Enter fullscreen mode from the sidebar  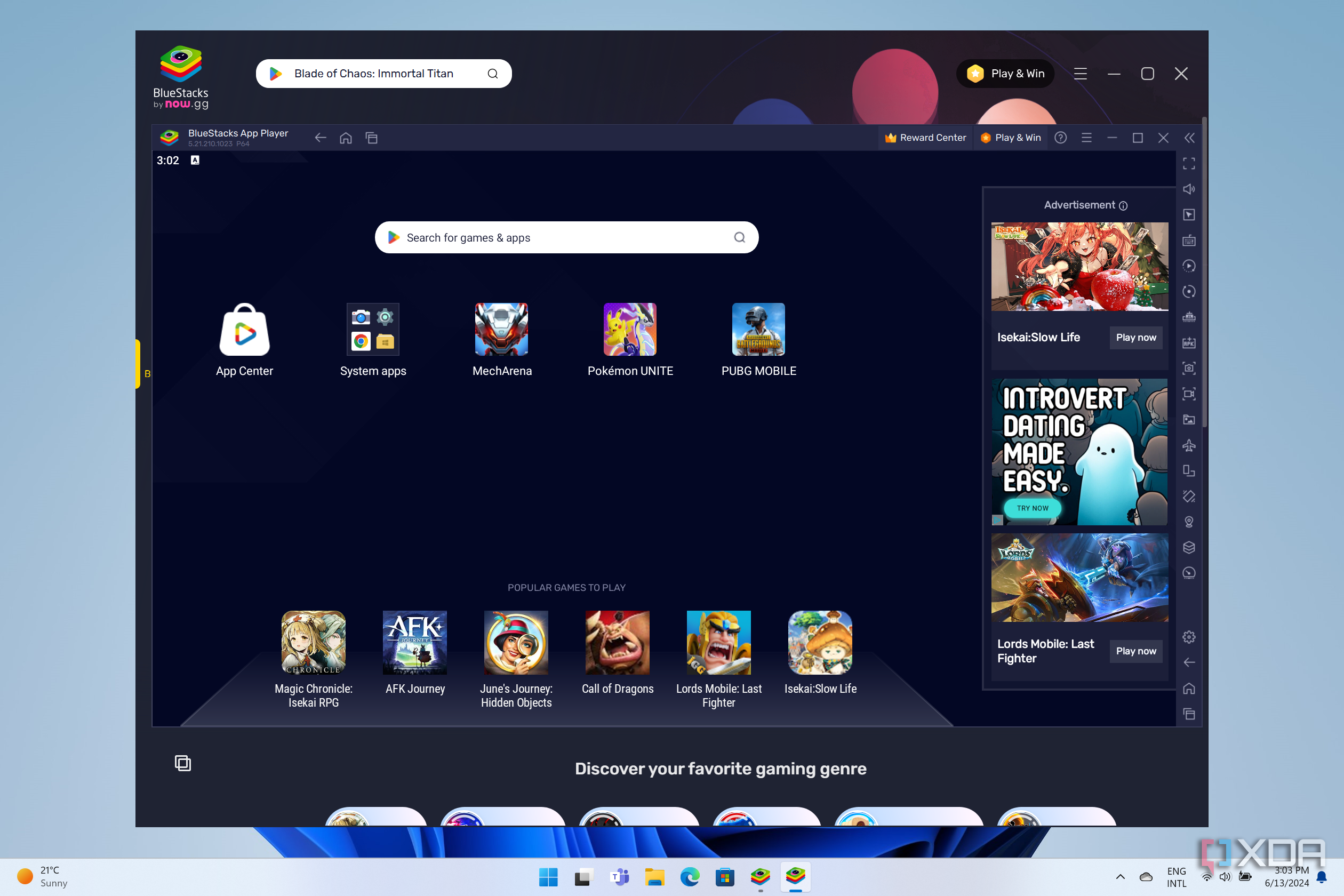coord(1189,164)
